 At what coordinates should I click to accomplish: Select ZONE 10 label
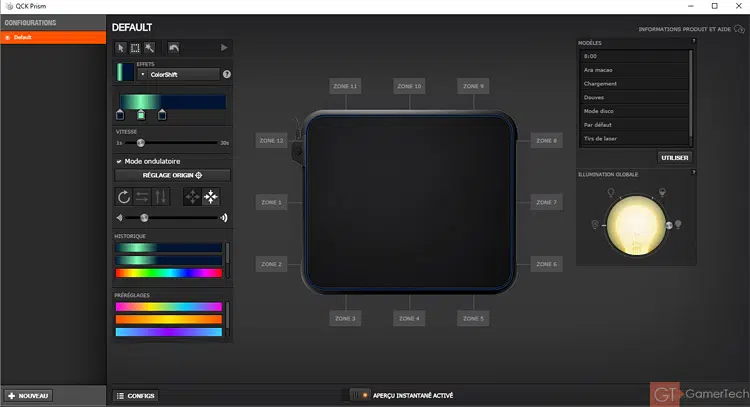tap(409, 86)
